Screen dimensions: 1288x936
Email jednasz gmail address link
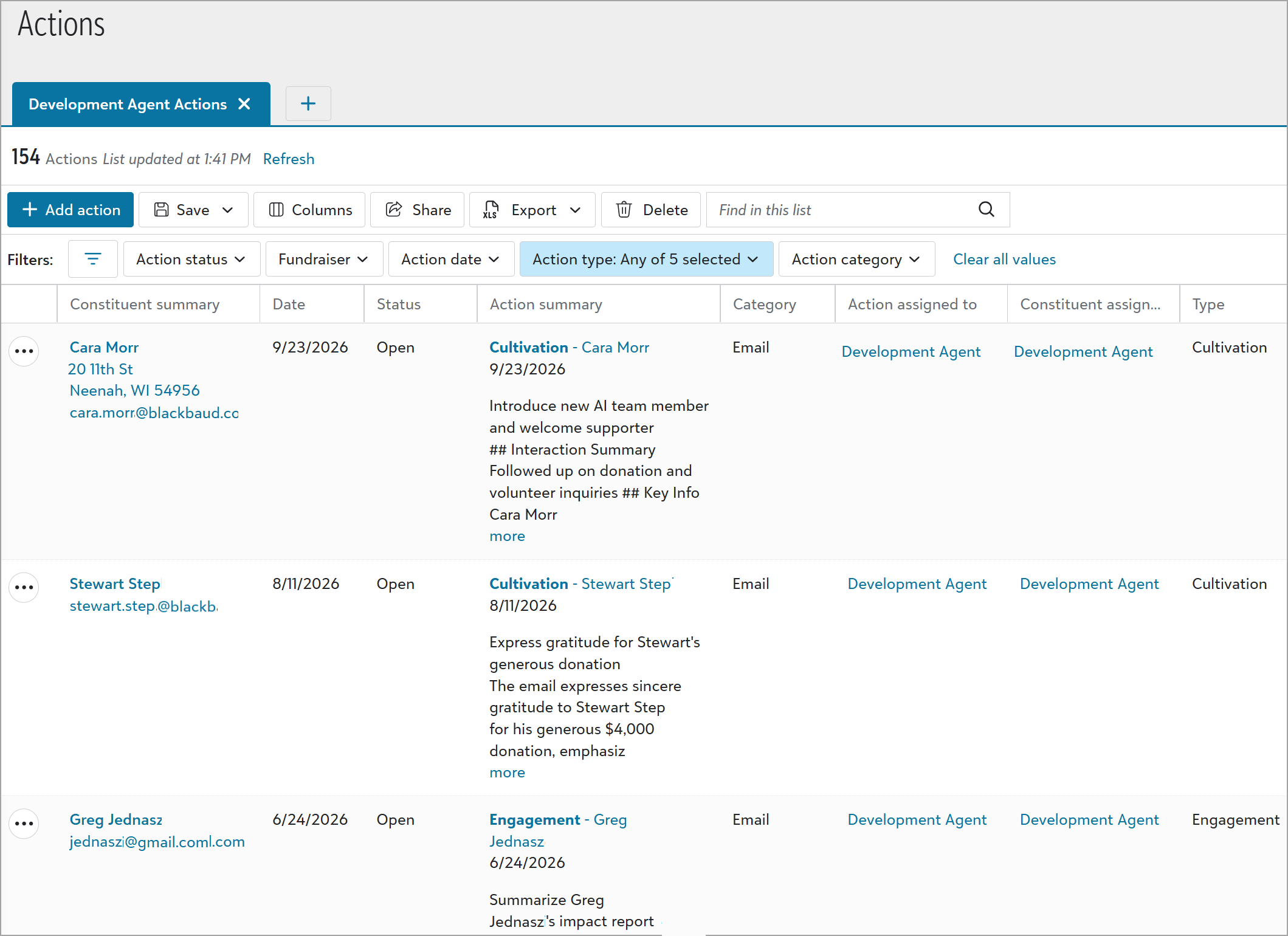point(157,842)
